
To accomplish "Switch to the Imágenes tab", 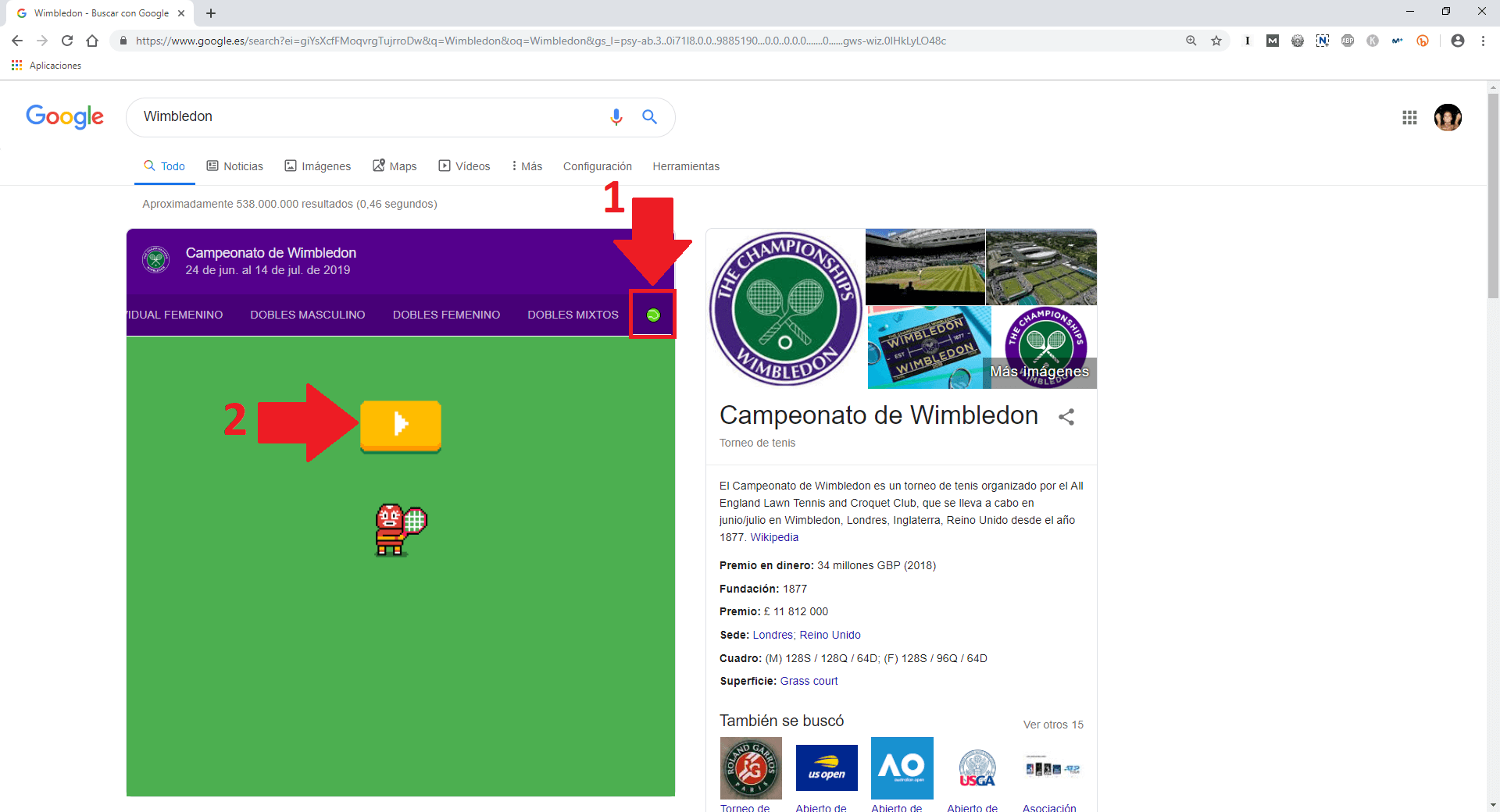I will [x=317, y=166].
